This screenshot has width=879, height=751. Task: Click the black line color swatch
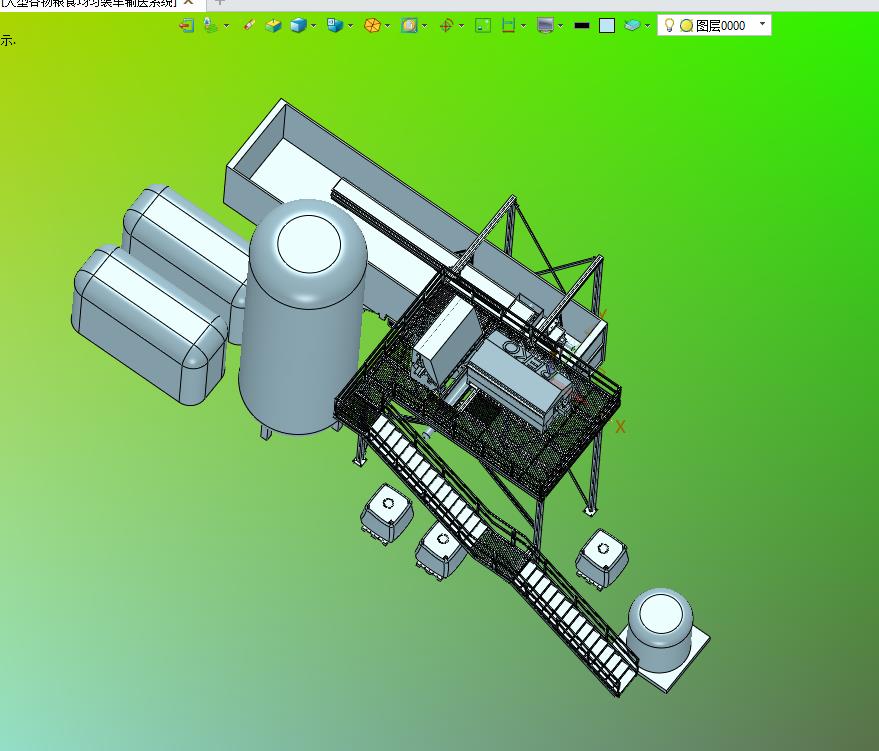point(582,25)
